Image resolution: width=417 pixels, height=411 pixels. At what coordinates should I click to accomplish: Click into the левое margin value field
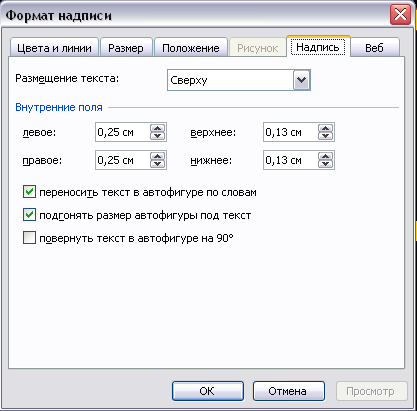(x=123, y=132)
